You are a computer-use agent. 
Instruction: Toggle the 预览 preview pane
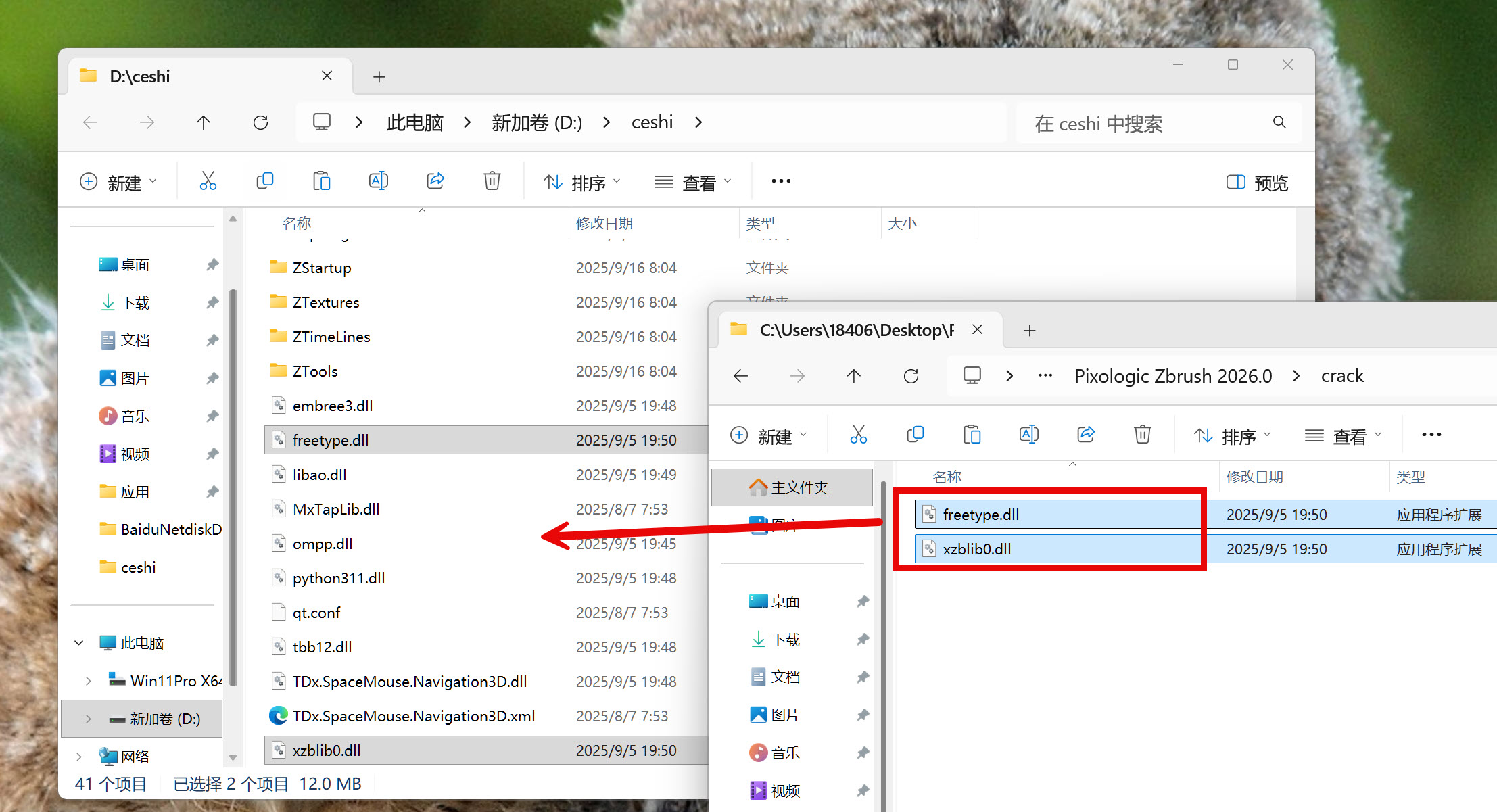(1258, 183)
